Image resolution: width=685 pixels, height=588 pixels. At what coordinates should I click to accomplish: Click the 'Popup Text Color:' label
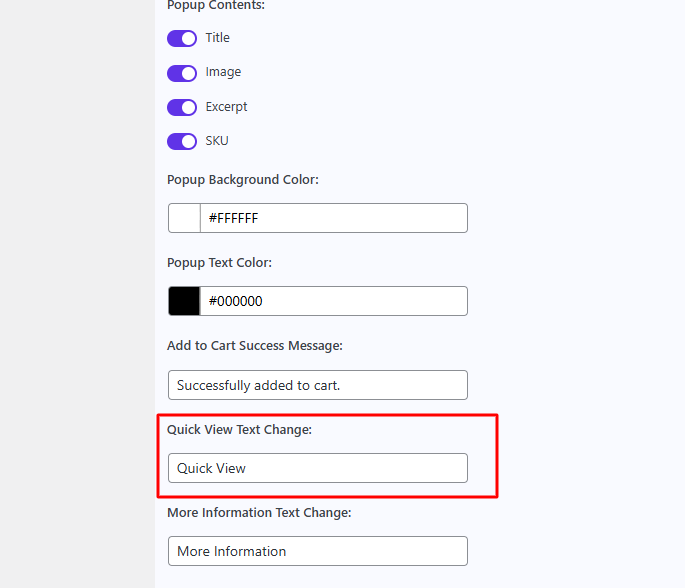pos(219,263)
